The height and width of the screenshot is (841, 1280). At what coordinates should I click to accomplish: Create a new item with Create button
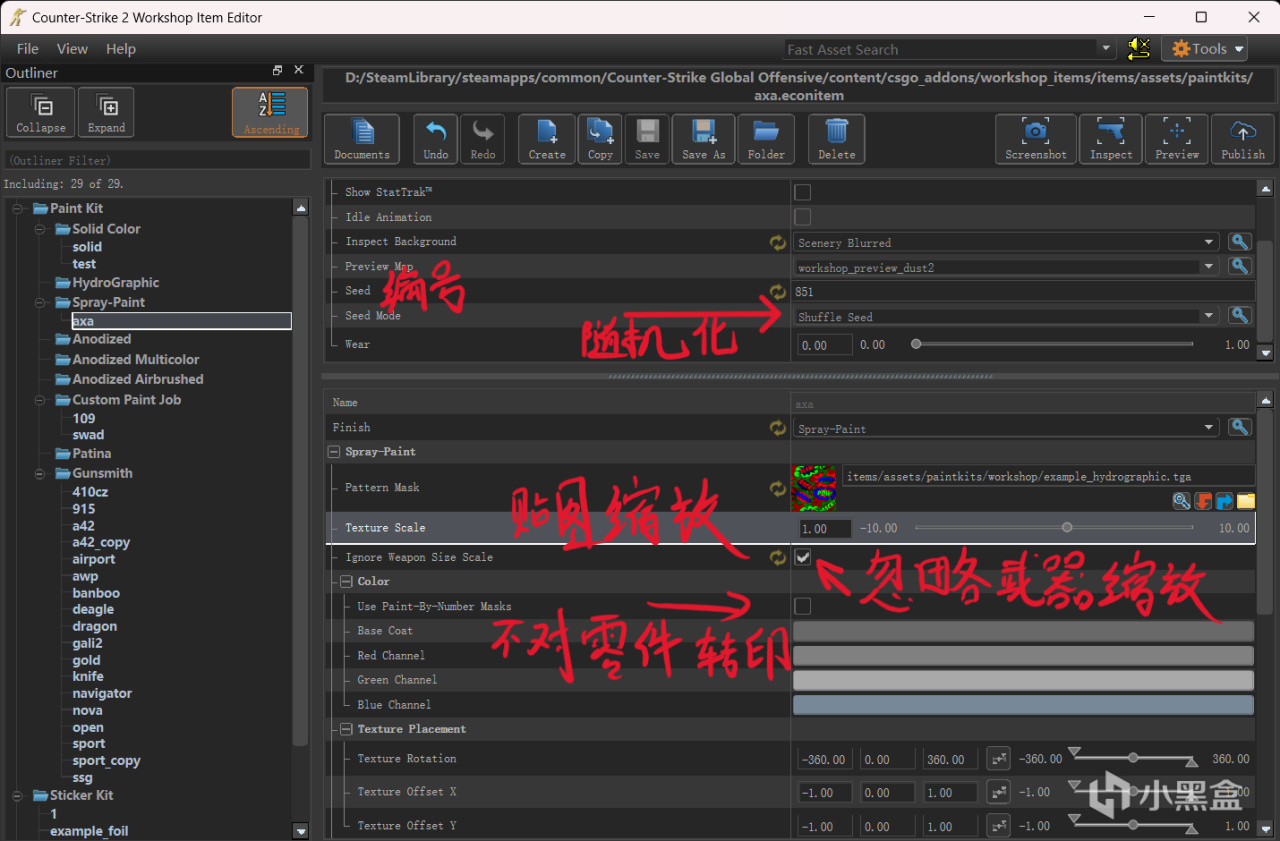tap(547, 139)
